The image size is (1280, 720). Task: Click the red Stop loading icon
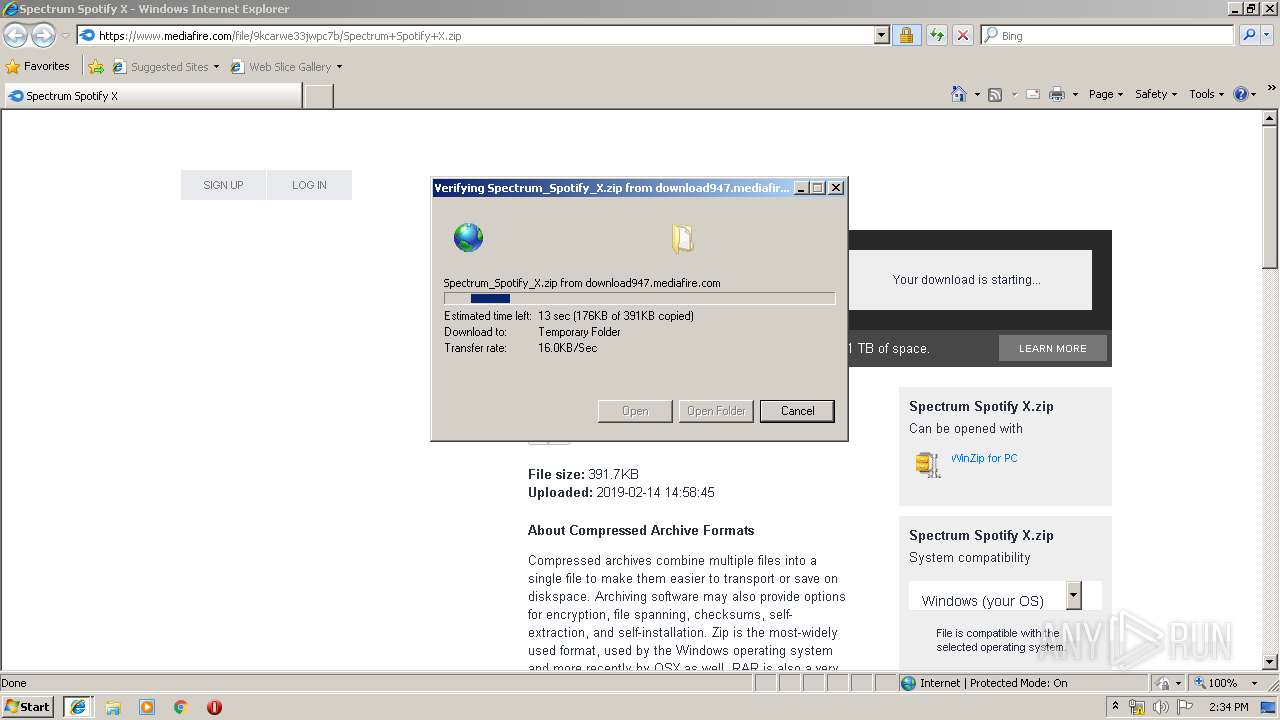click(x=963, y=36)
